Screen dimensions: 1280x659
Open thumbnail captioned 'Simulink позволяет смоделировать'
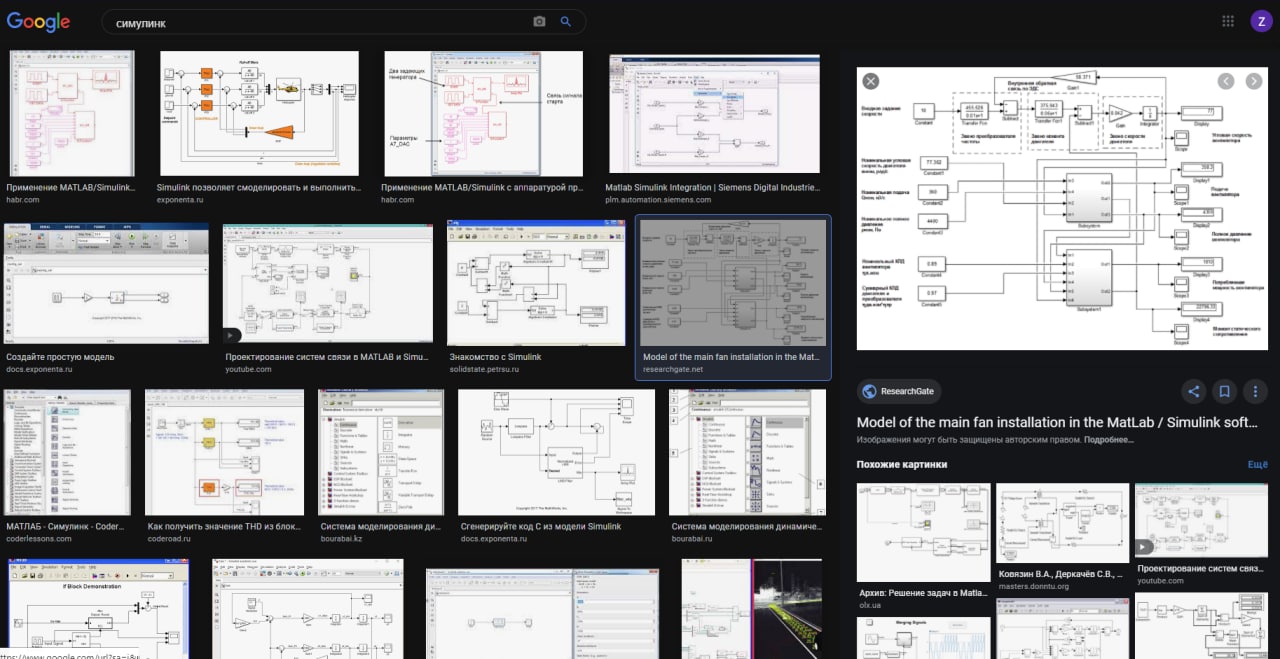tap(259, 114)
